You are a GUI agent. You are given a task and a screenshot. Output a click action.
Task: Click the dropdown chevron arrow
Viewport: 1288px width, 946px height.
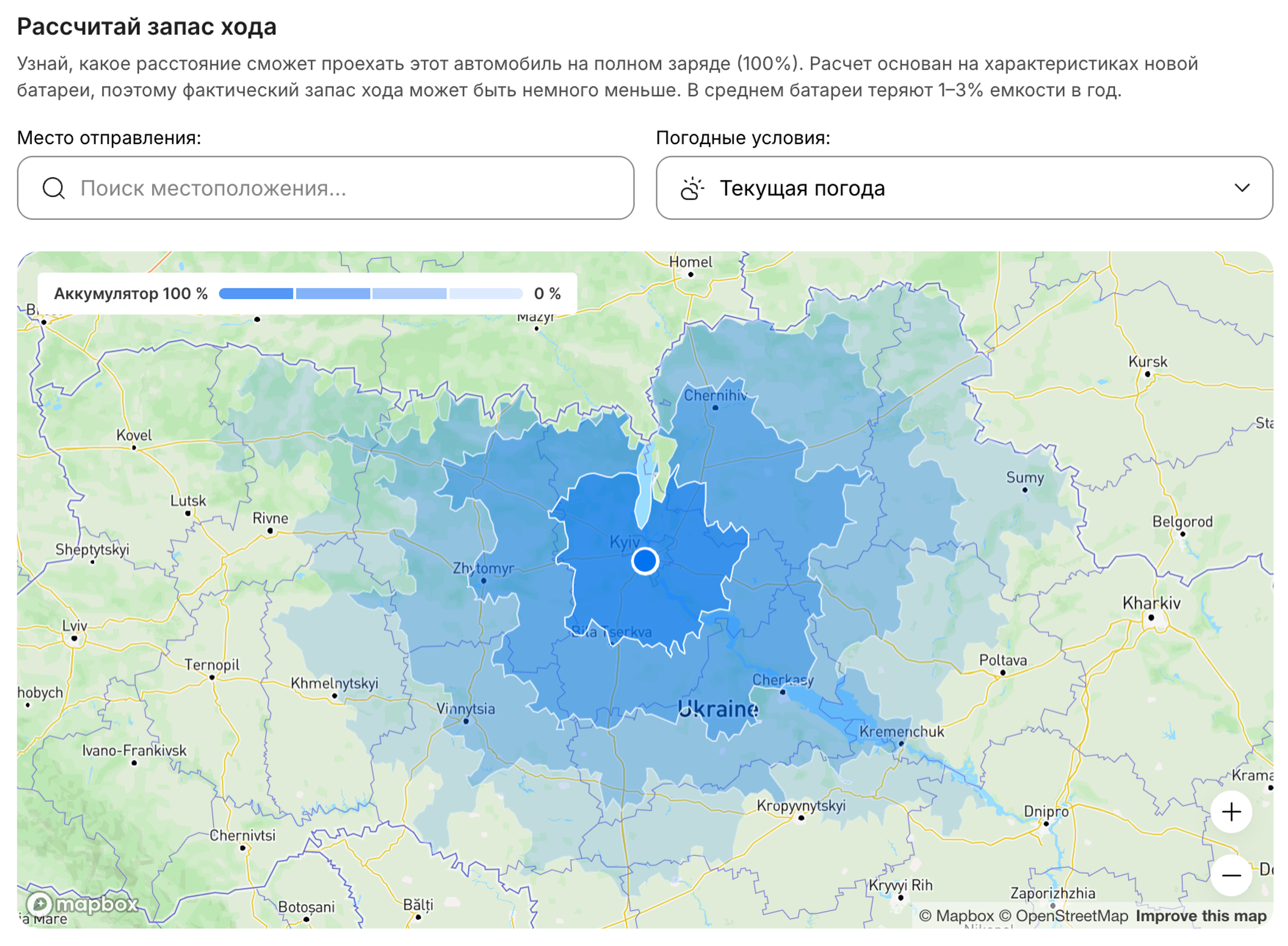[1242, 188]
